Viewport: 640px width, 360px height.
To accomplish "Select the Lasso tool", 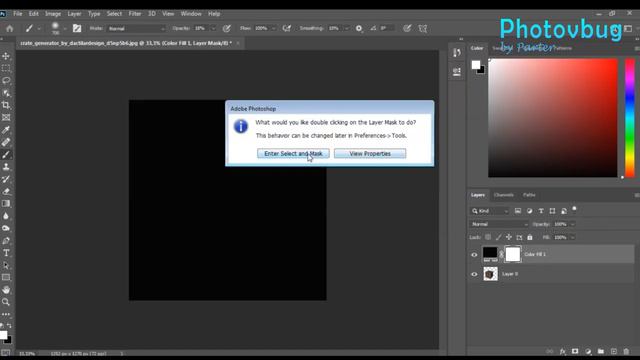I will 6,80.
